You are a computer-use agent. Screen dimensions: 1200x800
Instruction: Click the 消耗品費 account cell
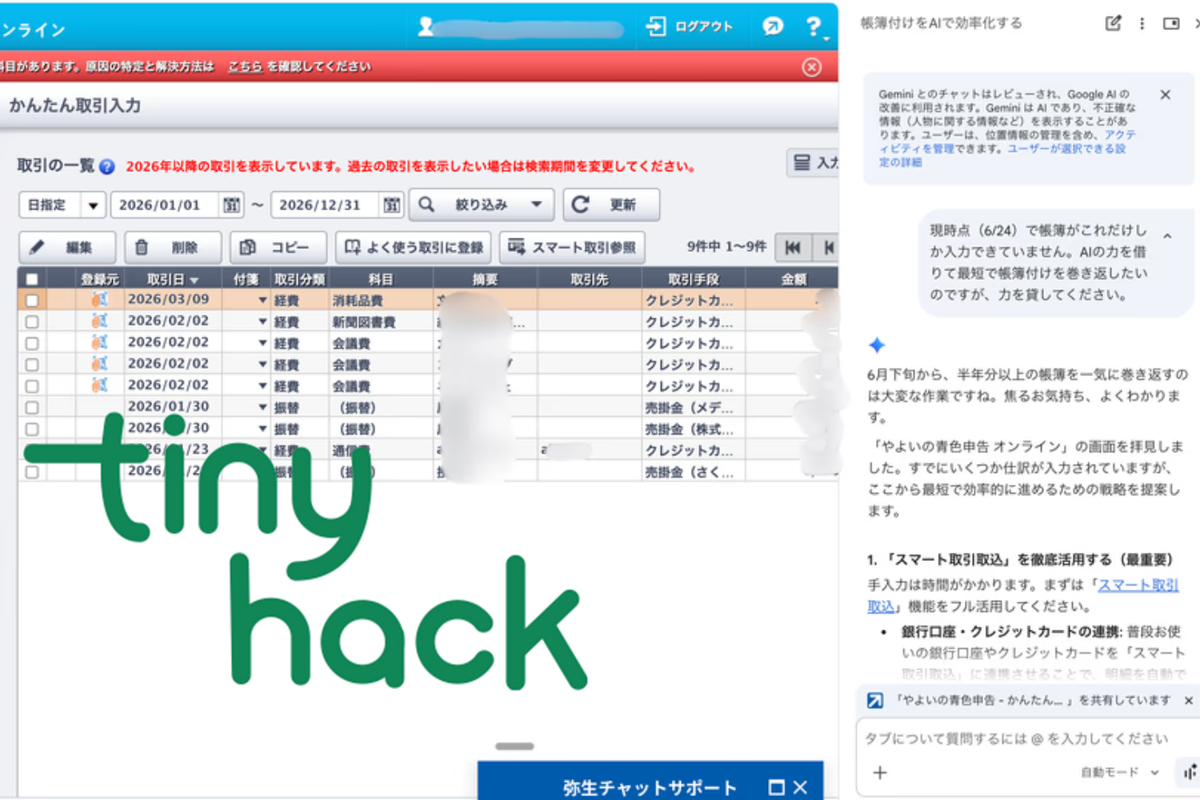(x=380, y=300)
